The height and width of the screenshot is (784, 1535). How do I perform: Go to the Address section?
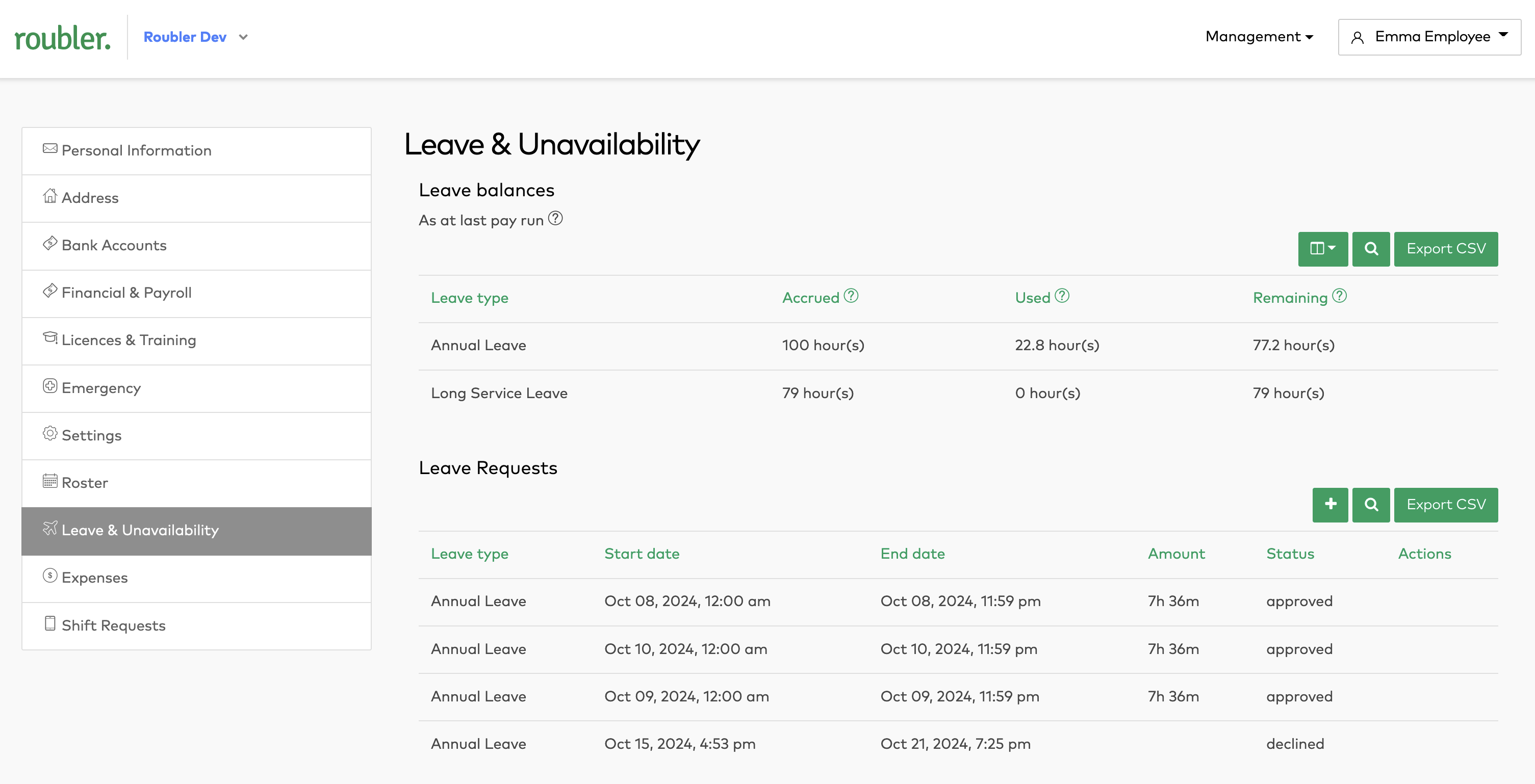196,198
